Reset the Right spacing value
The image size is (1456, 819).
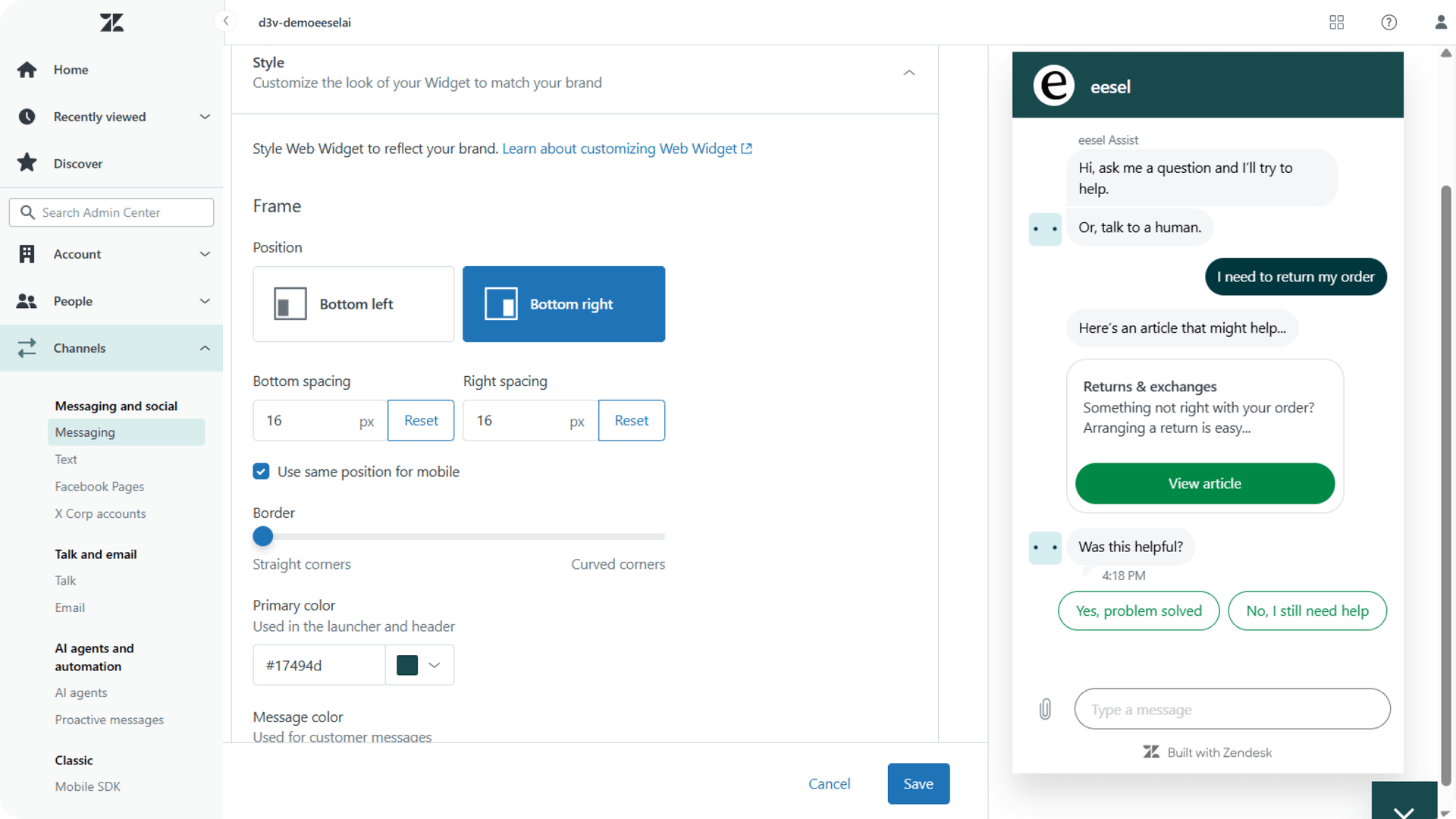[x=631, y=420]
